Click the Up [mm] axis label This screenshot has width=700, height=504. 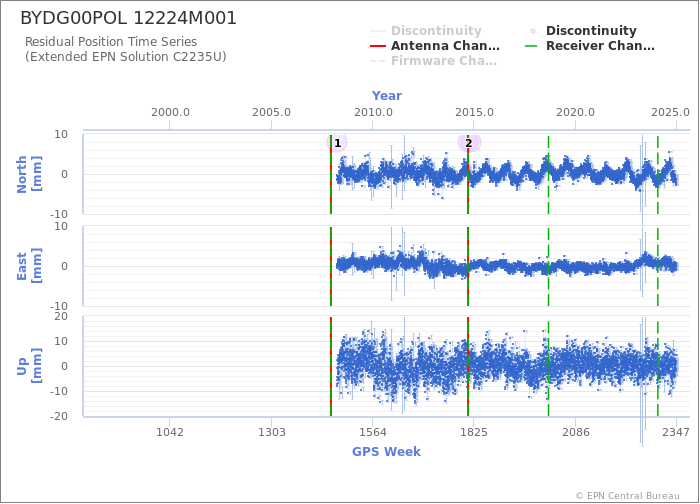[x=29, y=366]
